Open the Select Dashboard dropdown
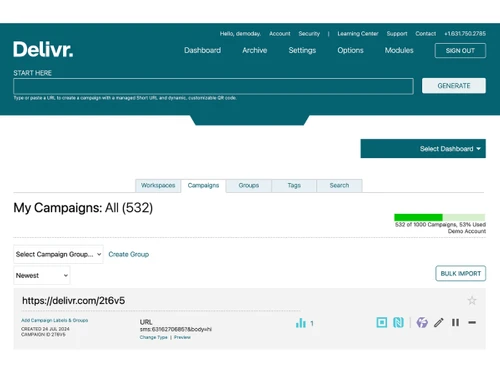Viewport: 500px width, 375px height. pos(423,149)
